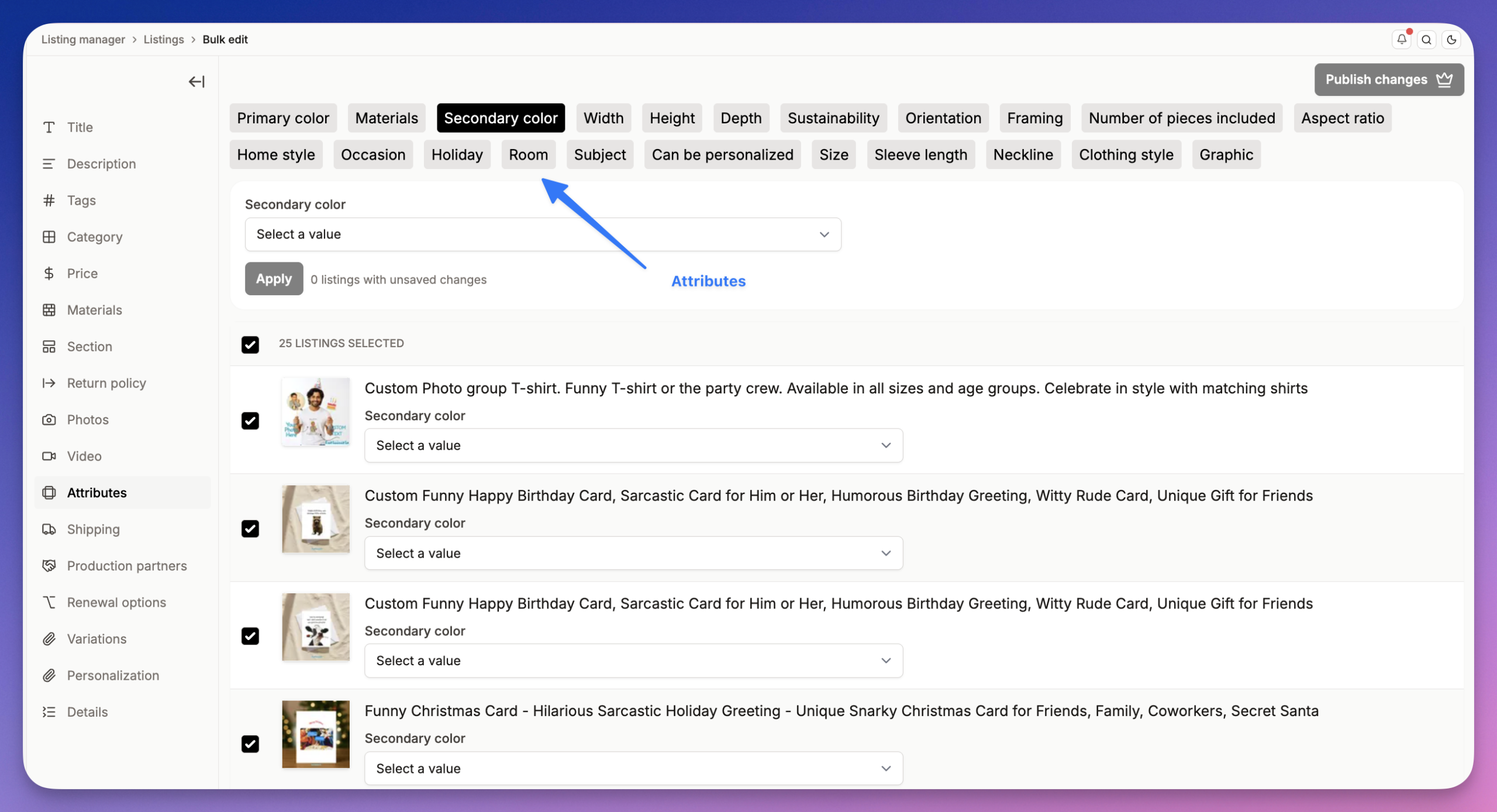Click the Photos camera icon
Viewport: 1497px width, 812px height.
pyautogui.click(x=49, y=420)
